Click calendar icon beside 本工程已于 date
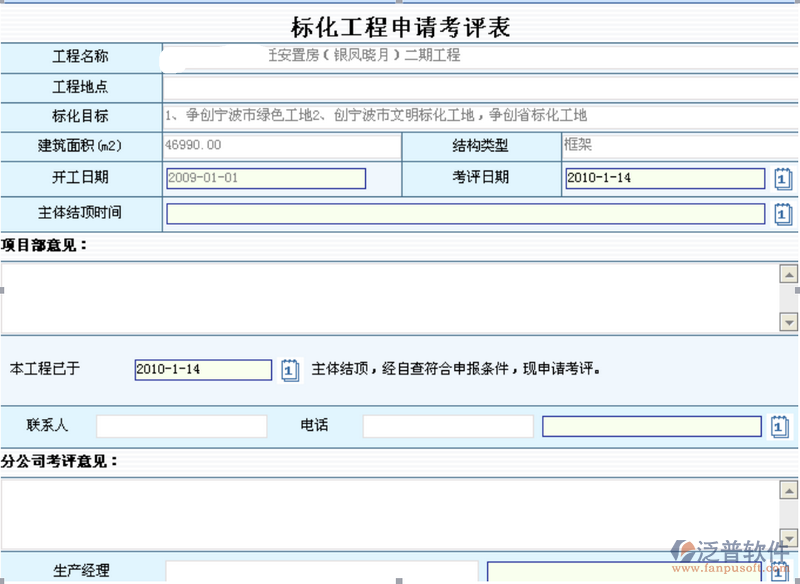Image resolution: width=800 pixels, height=584 pixels. (289, 369)
